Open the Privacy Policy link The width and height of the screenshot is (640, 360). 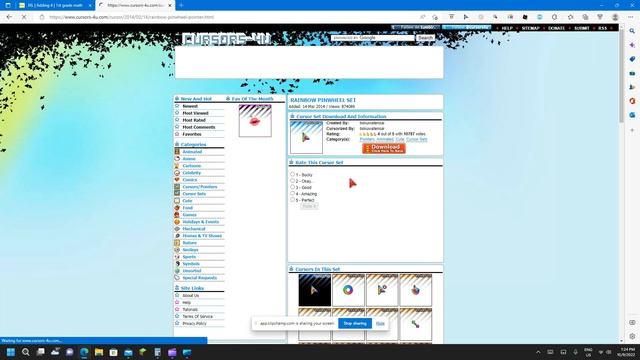point(194,323)
